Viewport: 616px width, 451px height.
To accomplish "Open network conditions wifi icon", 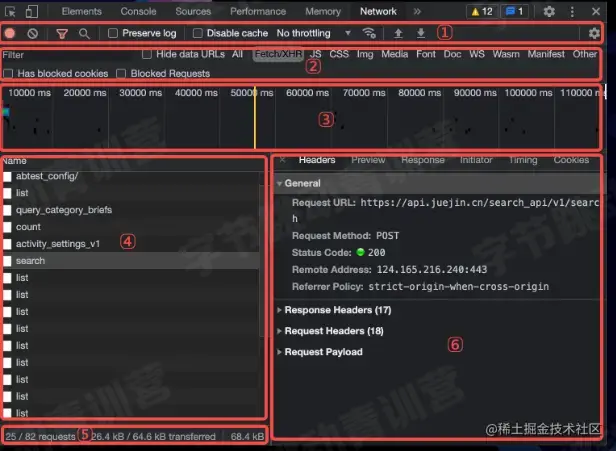I will pos(369,33).
